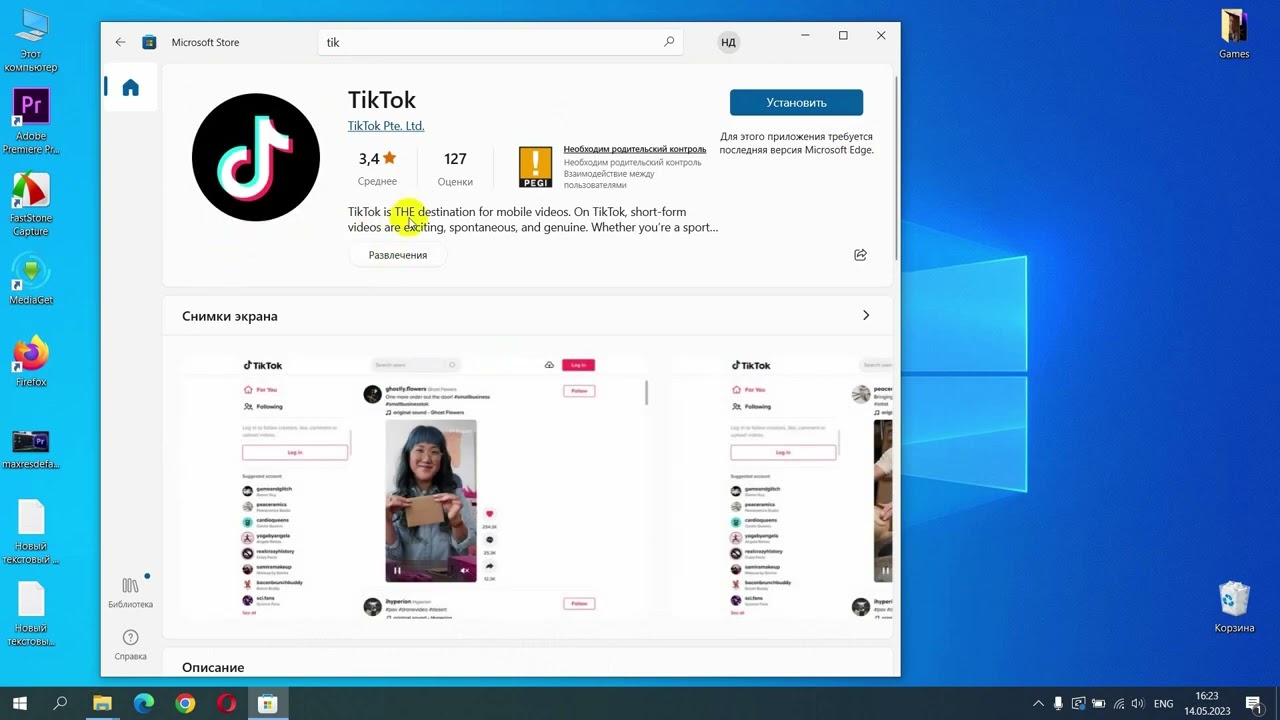Open Firefox desktop shortcut
Image resolution: width=1280 pixels, height=720 pixels.
click(x=31, y=361)
